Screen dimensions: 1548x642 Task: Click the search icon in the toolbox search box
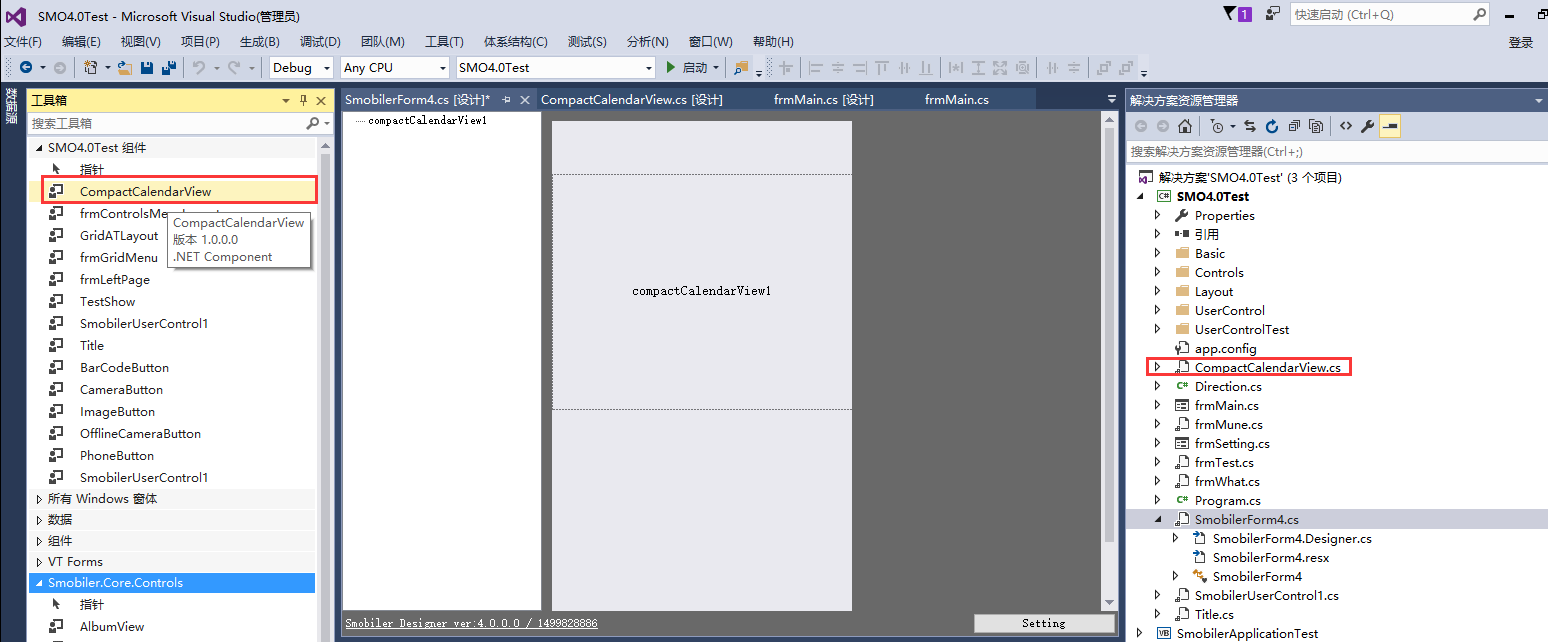(313, 123)
